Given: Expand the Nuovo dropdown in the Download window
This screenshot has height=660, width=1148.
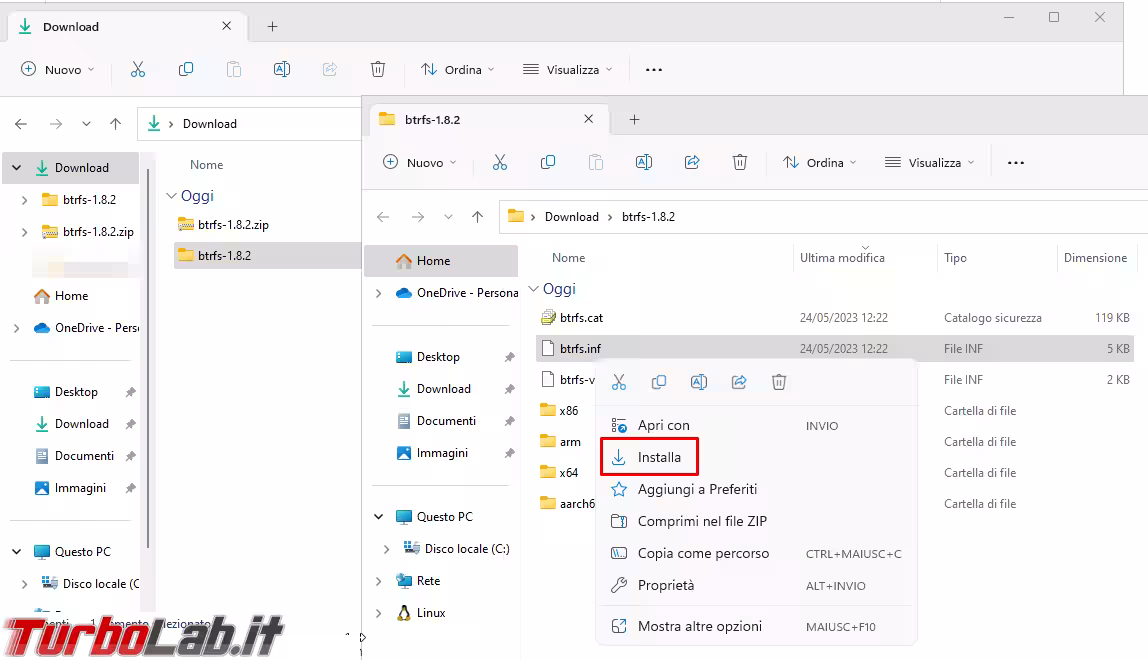Looking at the screenshot, I should click(x=57, y=70).
